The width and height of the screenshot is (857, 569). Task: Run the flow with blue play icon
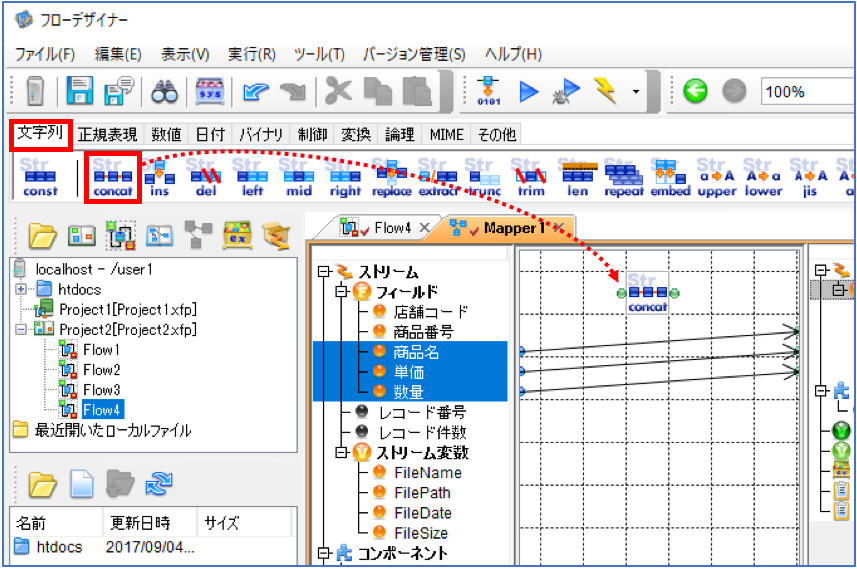pos(529,91)
